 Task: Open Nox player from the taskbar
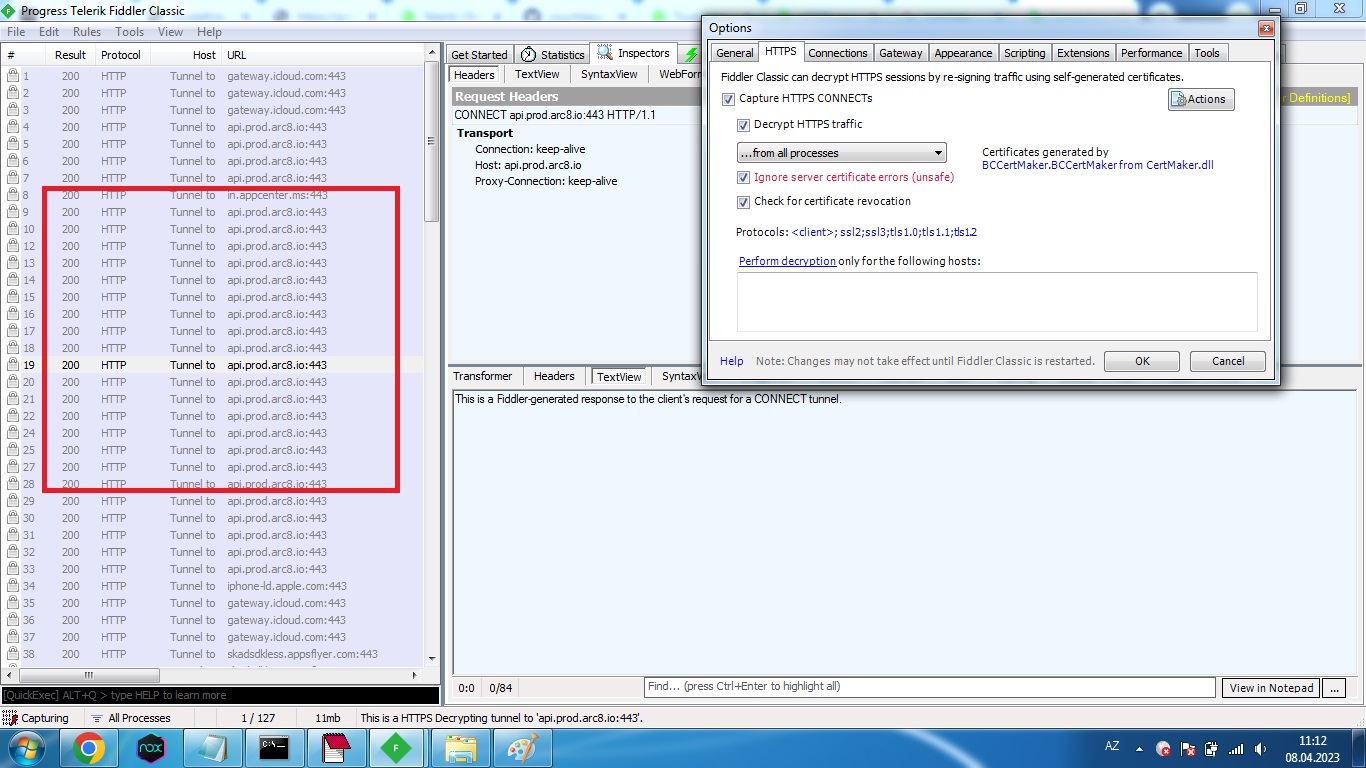click(151, 748)
